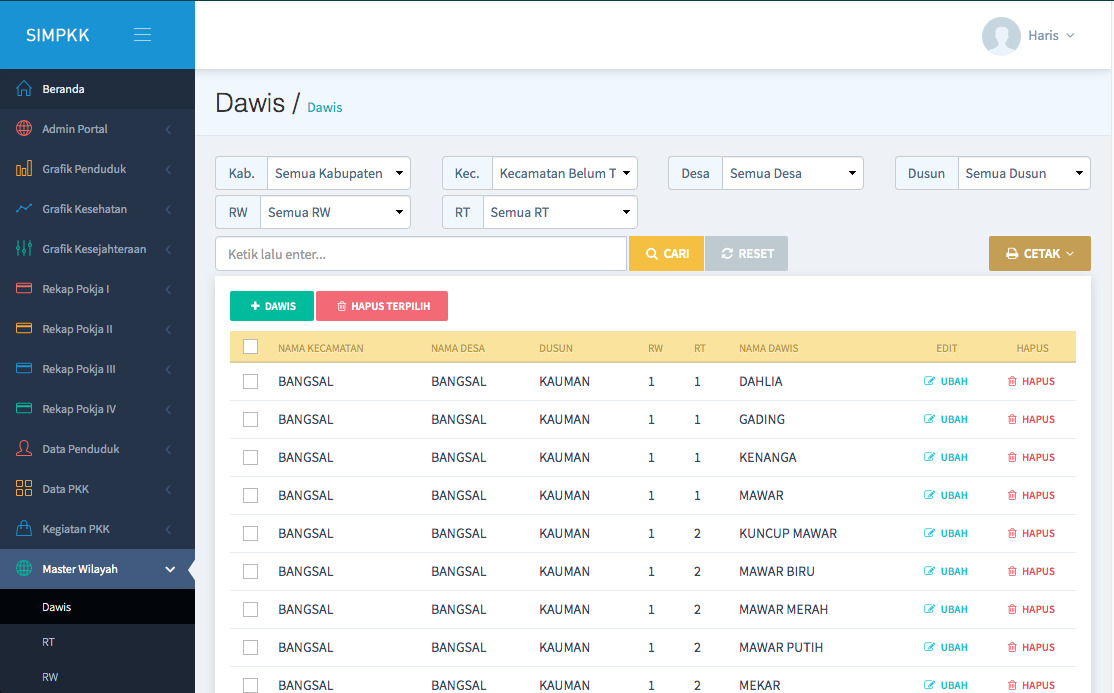The width and height of the screenshot is (1114, 693).
Task: Click the Admin Portal globe icon
Action: click(x=24, y=129)
